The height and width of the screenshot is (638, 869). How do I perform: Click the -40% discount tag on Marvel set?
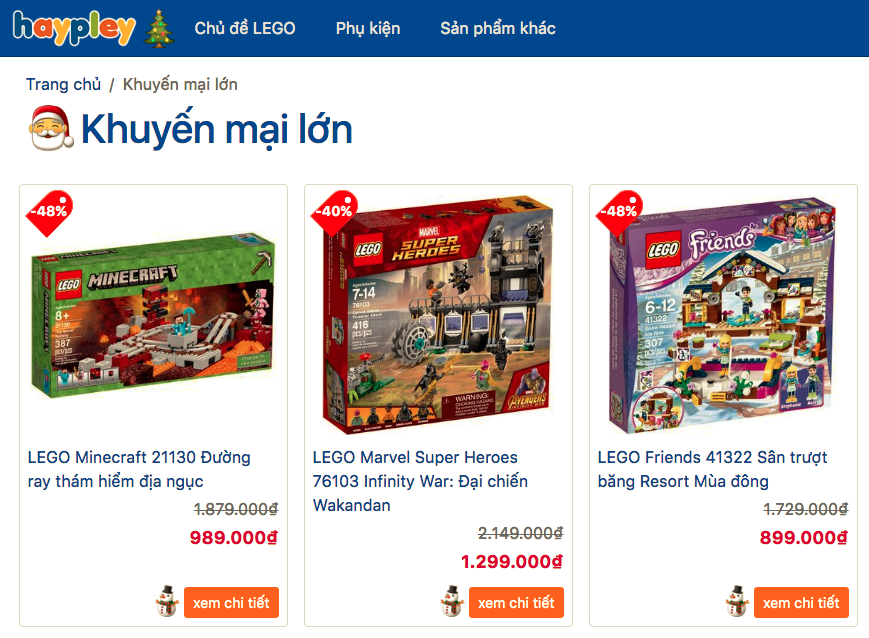click(334, 213)
